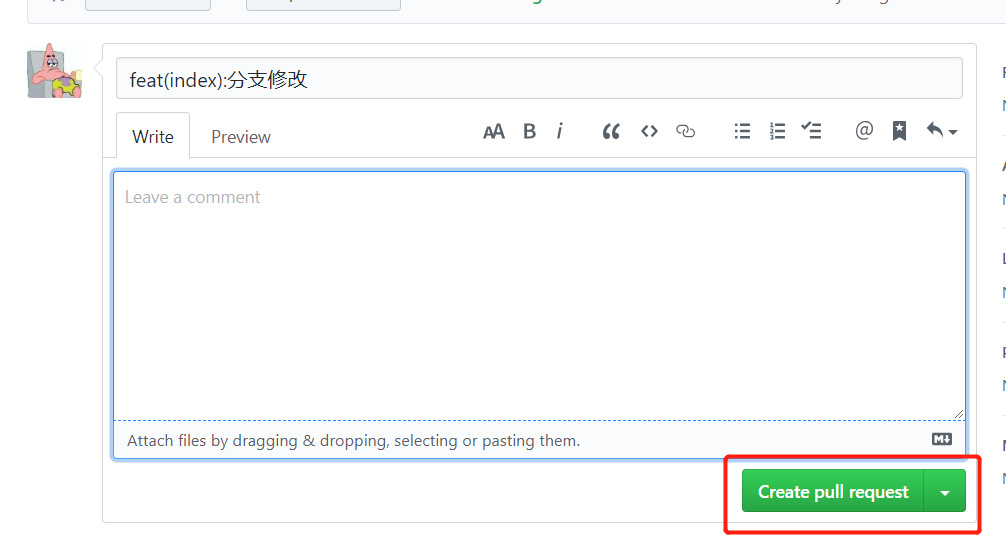Mention a user with the @ icon

(x=864, y=131)
